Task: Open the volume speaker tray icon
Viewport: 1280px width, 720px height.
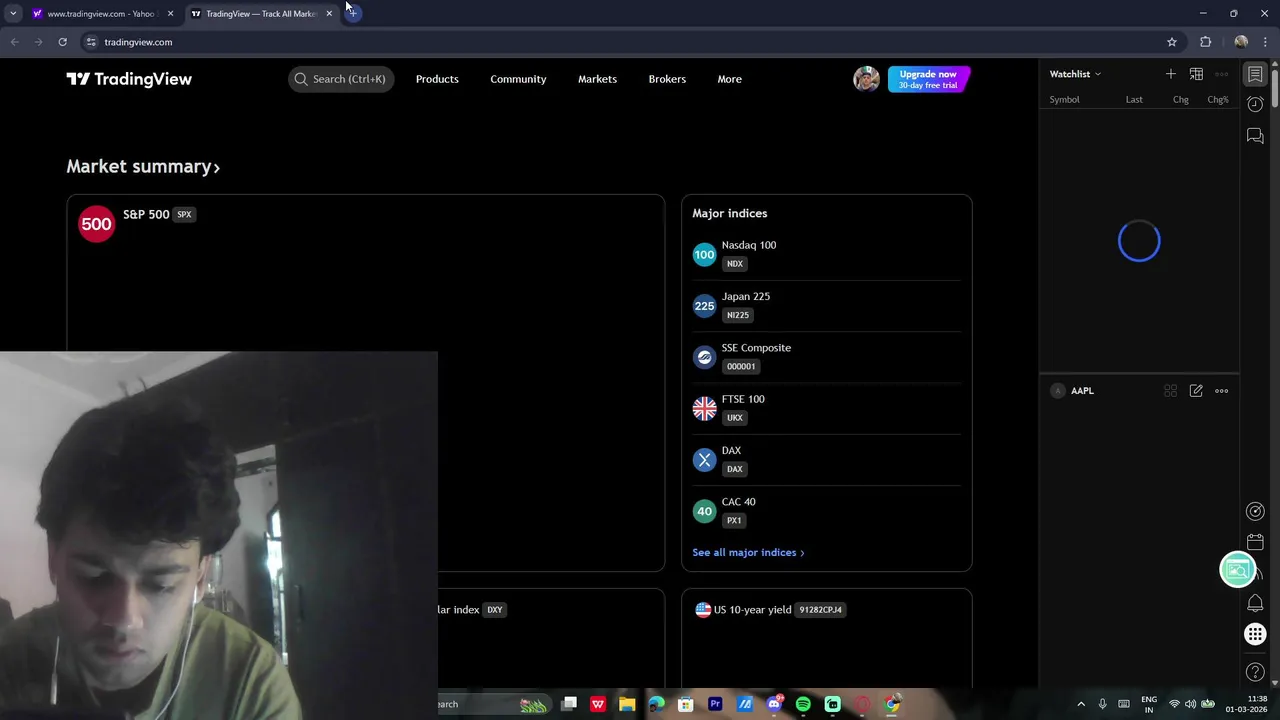Action: tap(1190, 704)
